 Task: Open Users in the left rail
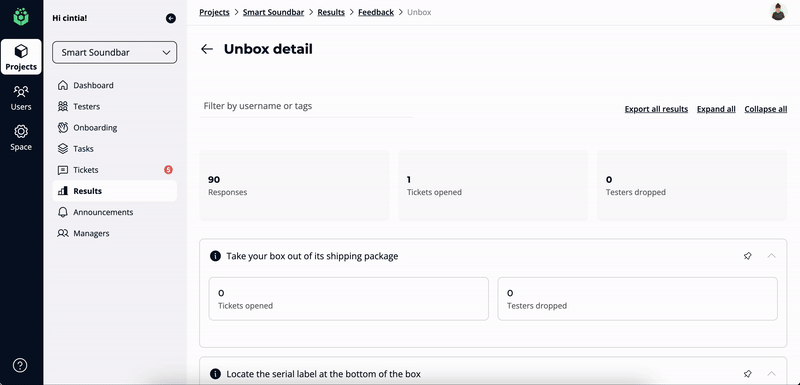[21, 98]
